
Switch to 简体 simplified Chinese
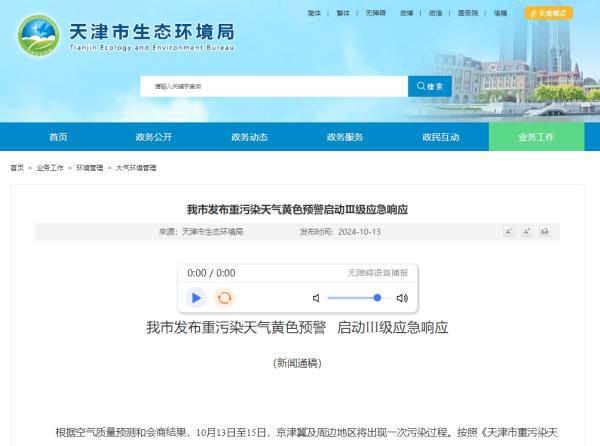click(x=315, y=14)
